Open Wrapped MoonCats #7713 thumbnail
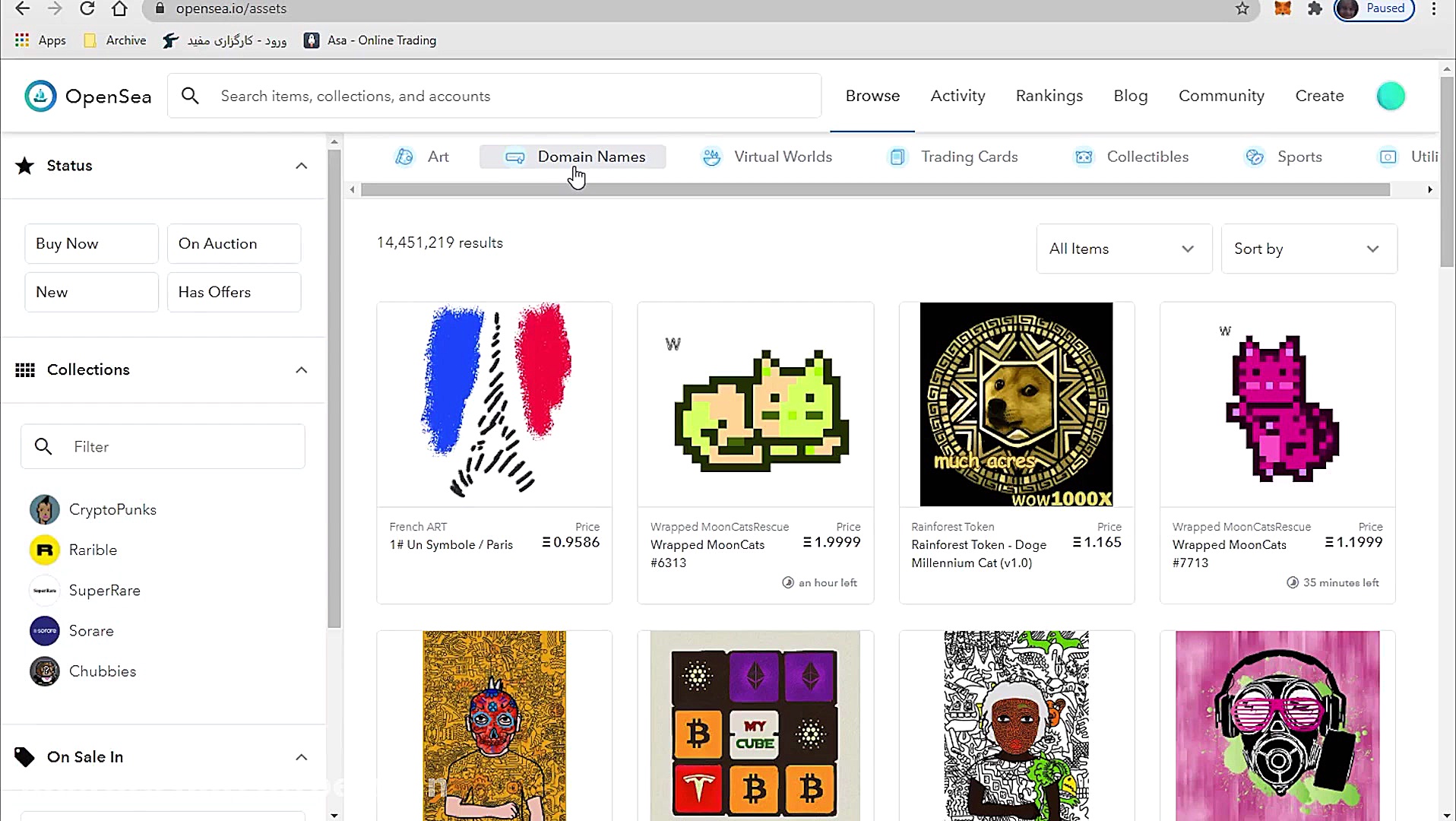 coord(1277,404)
